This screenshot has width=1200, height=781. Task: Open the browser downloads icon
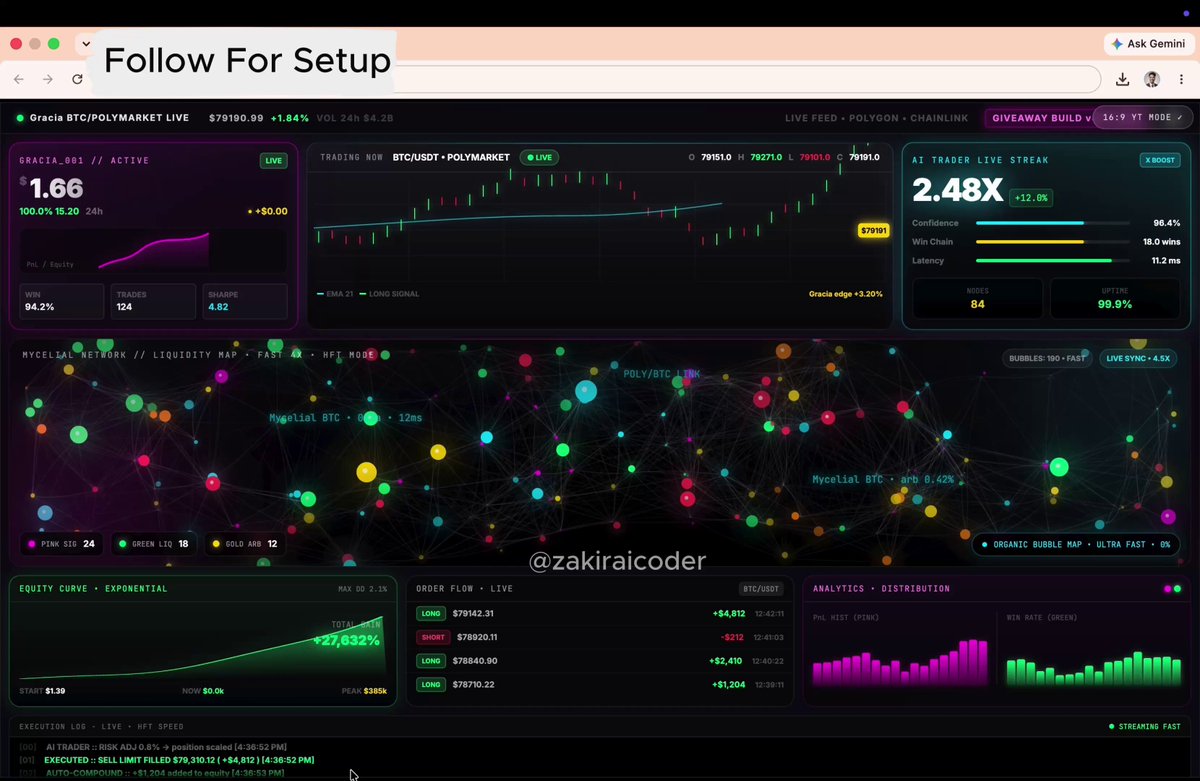point(1123,79)
